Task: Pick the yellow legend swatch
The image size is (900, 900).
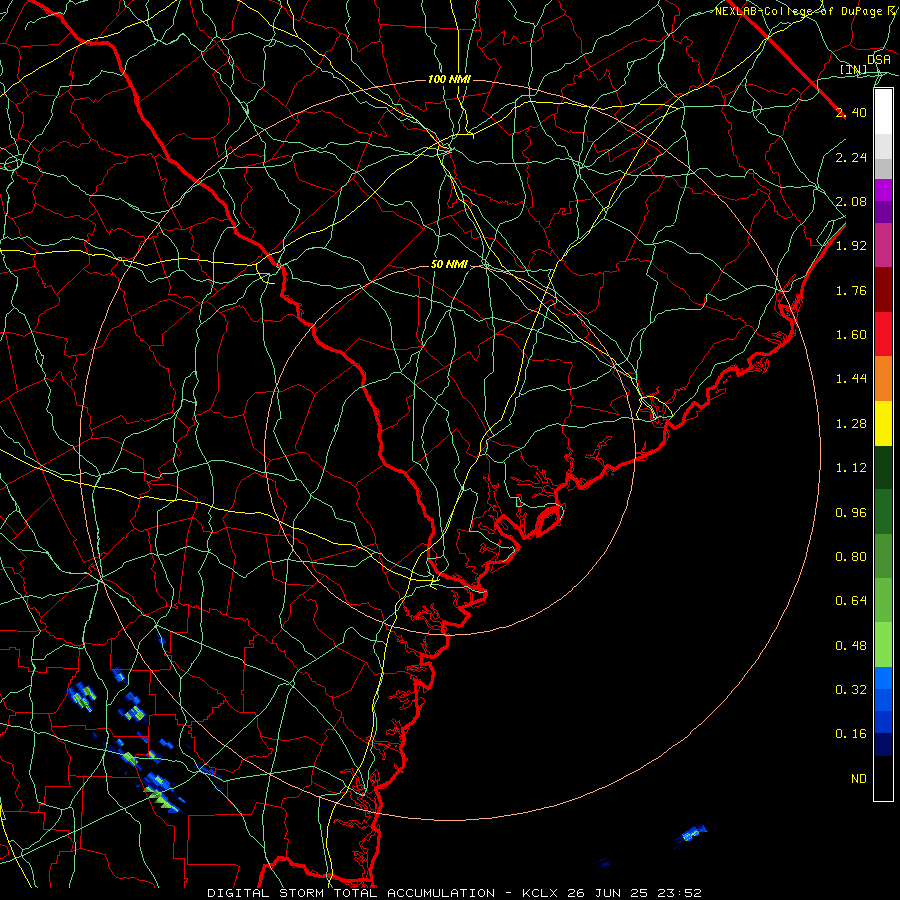Action: [883, 423]
